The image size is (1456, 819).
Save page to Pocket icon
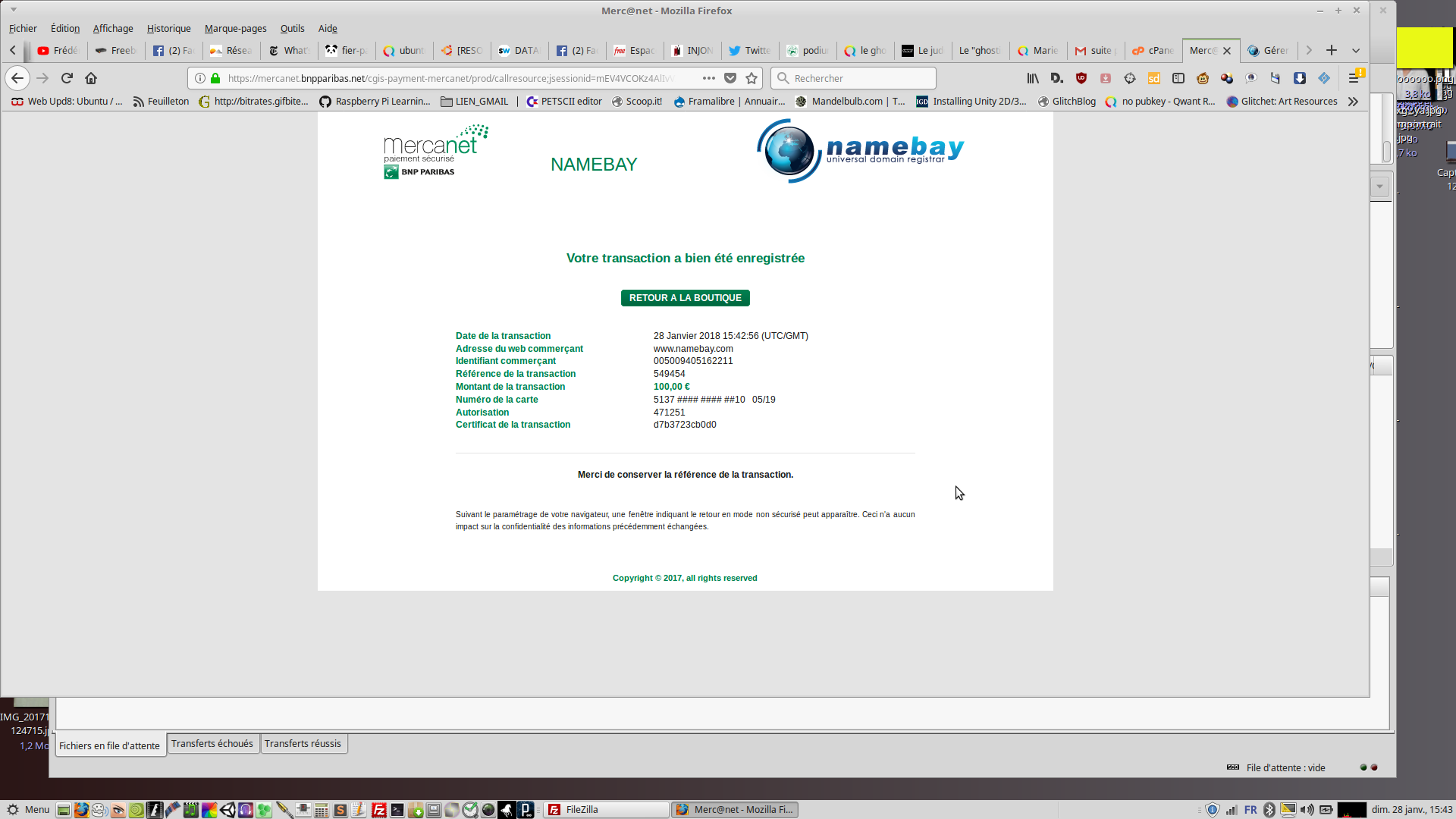pyautogui.click(x=730, y=78)
